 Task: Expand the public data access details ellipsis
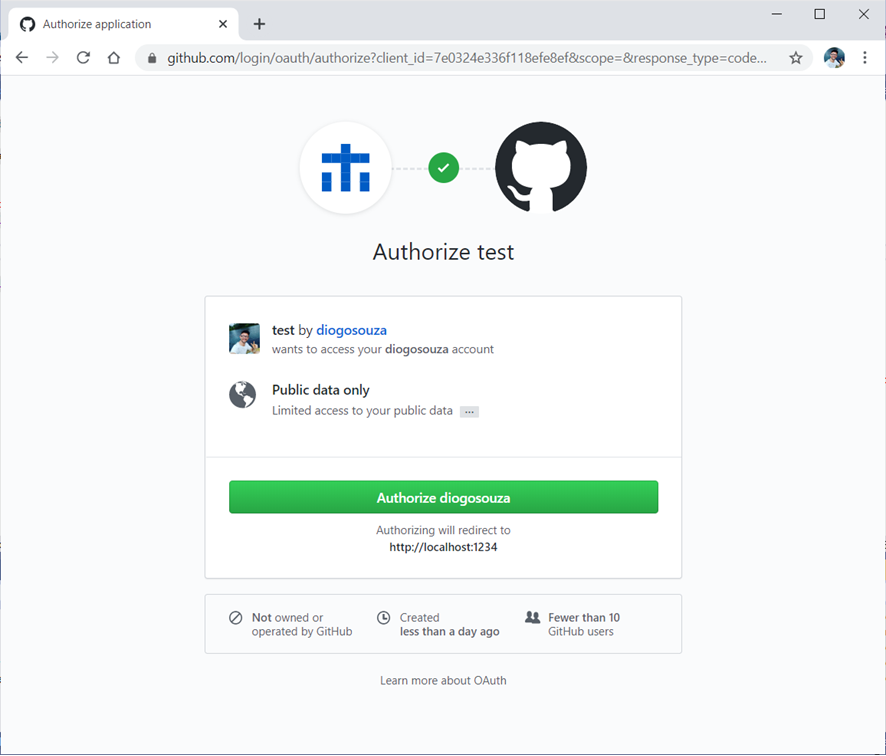pos(469,412)
